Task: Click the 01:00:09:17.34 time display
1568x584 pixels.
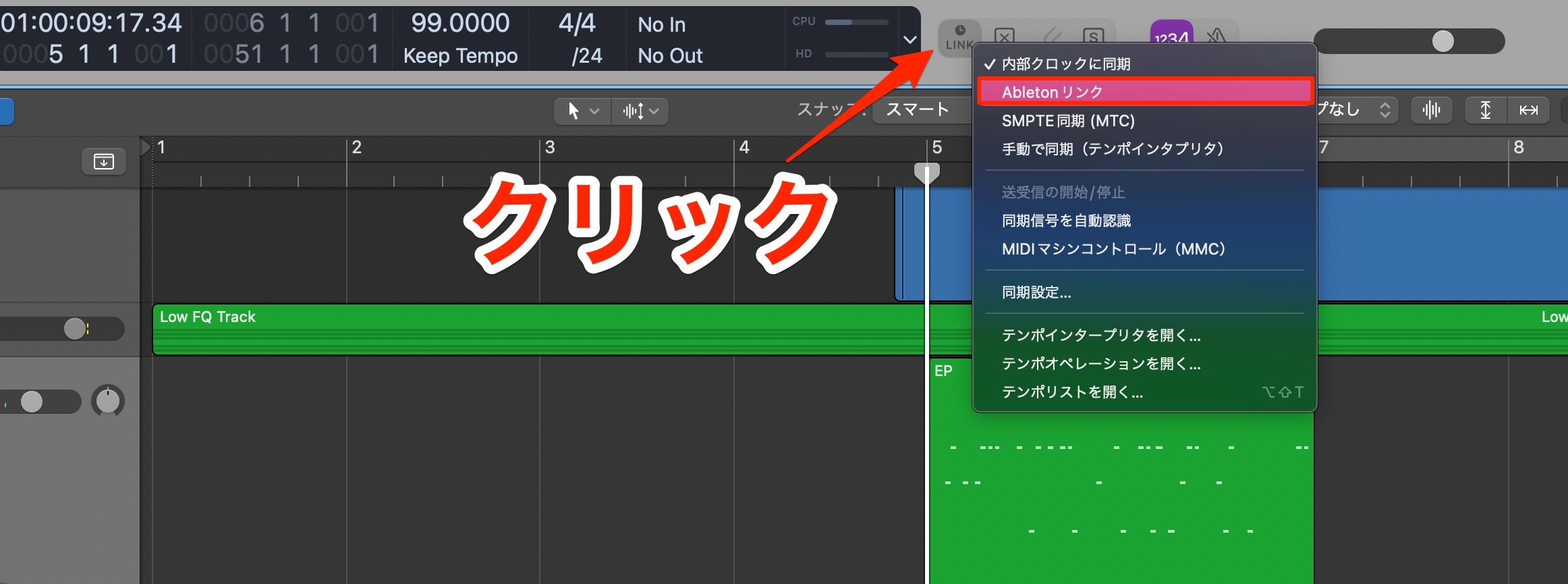Action: click(x=91, y=23)
